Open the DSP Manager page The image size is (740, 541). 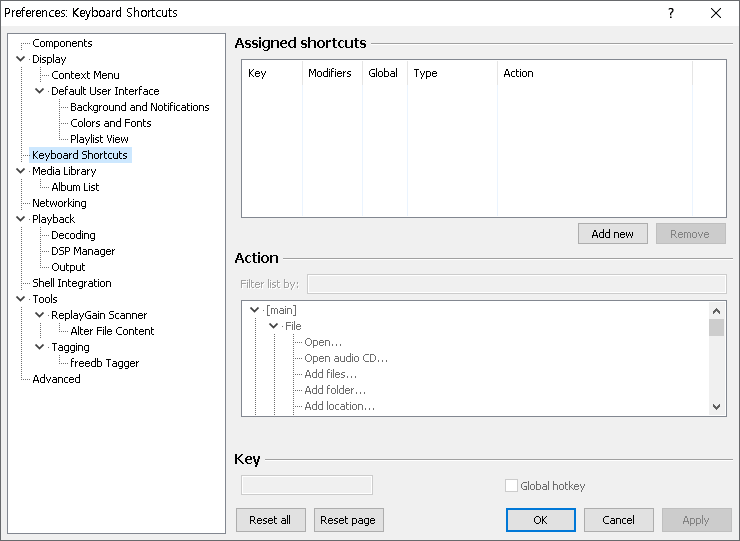click(83, 251)
